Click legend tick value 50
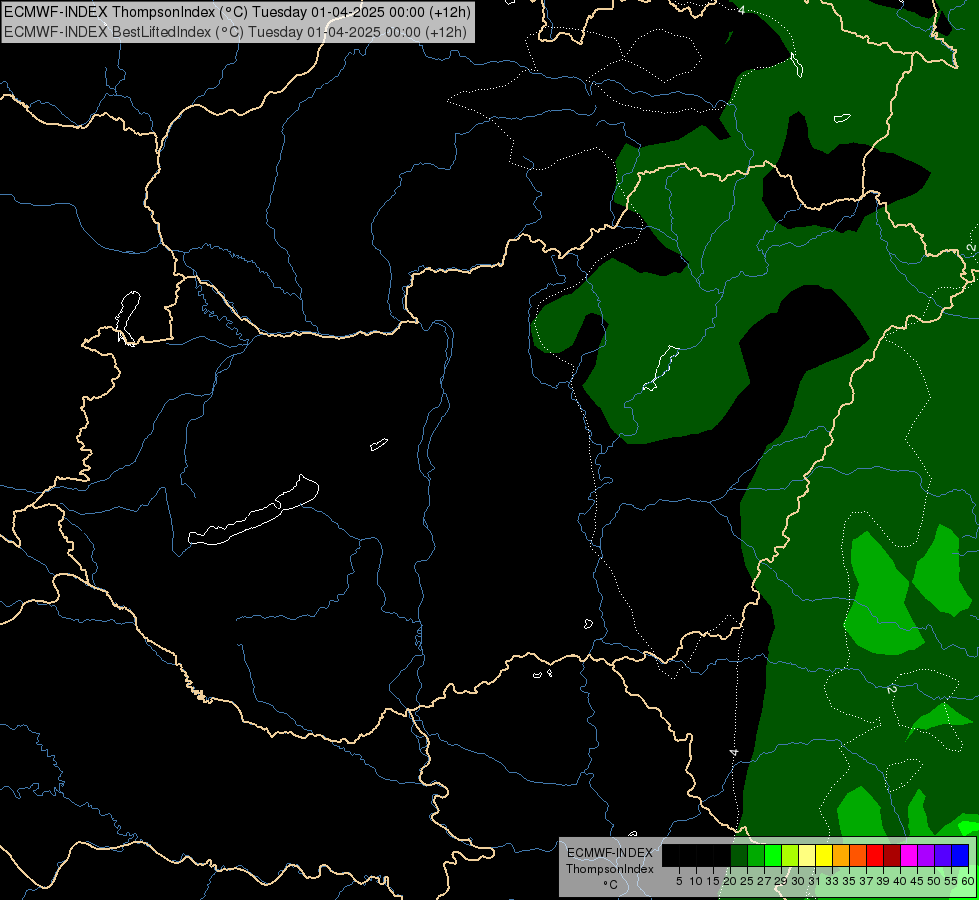The height and width of the screenshot is (900, 979). pyautogui.click(x=934, y=881)
